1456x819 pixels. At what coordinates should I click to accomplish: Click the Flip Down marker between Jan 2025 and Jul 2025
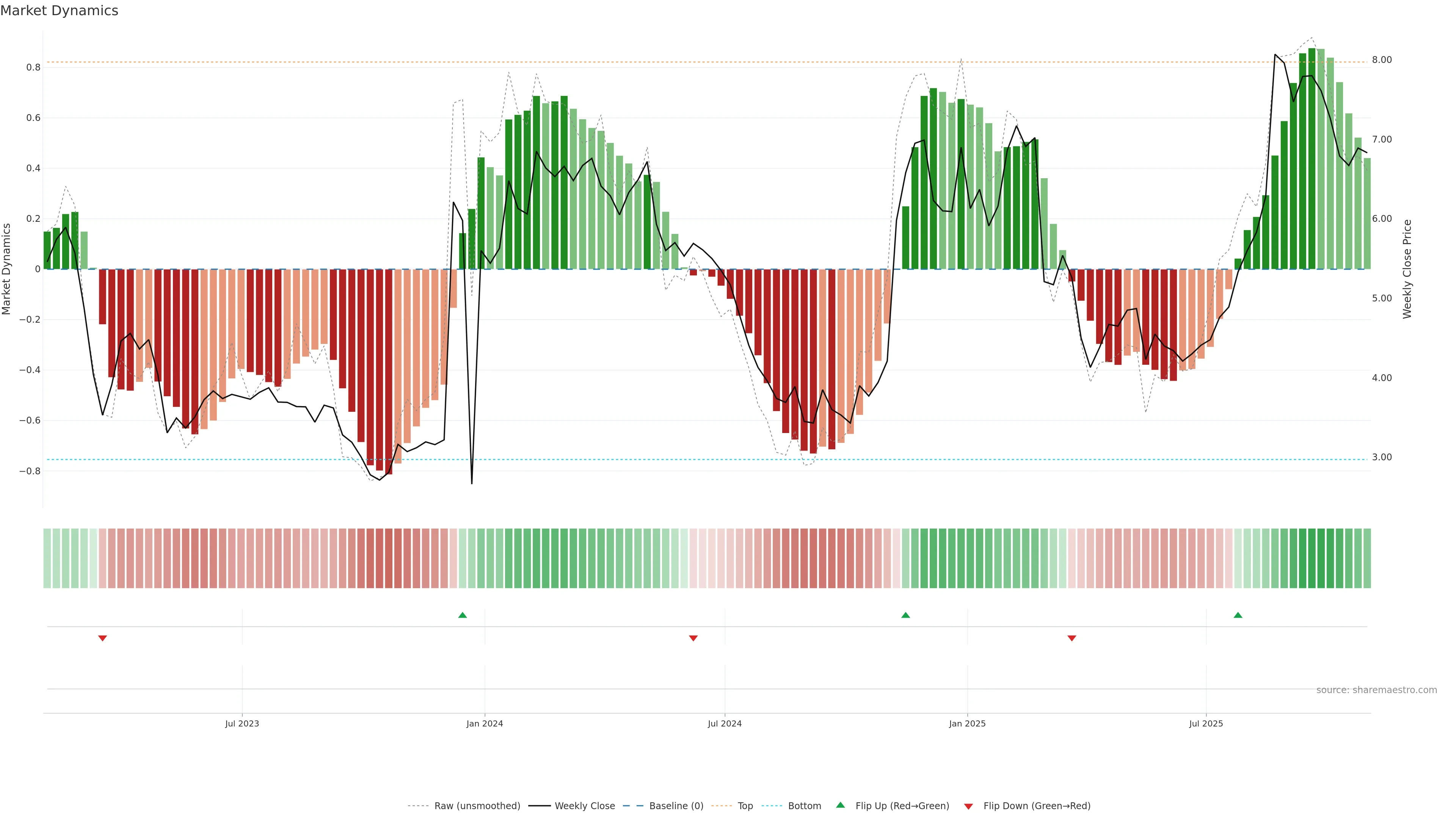pos(1072,638)
